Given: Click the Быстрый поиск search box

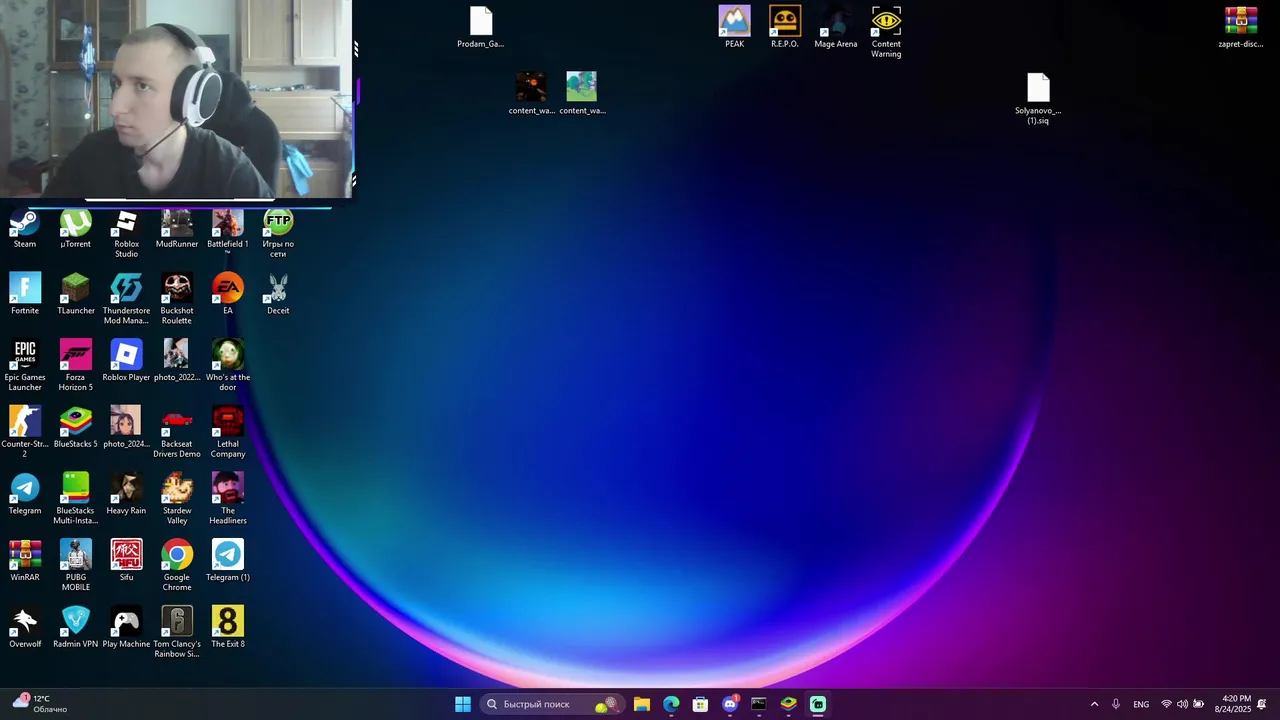Looking at the screenshot, I should coord(551,704).
